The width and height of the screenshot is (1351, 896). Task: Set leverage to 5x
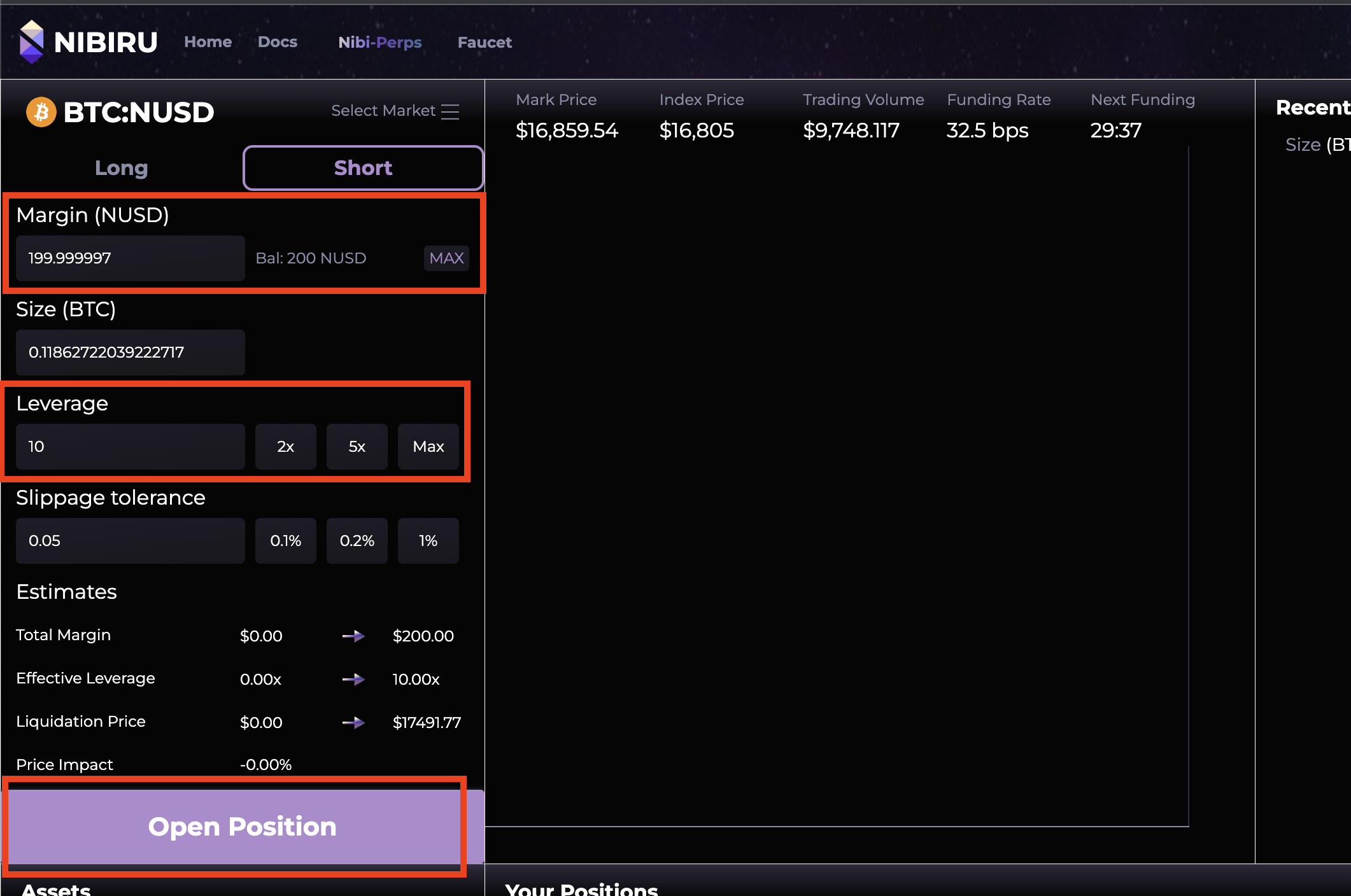point(357,447)
